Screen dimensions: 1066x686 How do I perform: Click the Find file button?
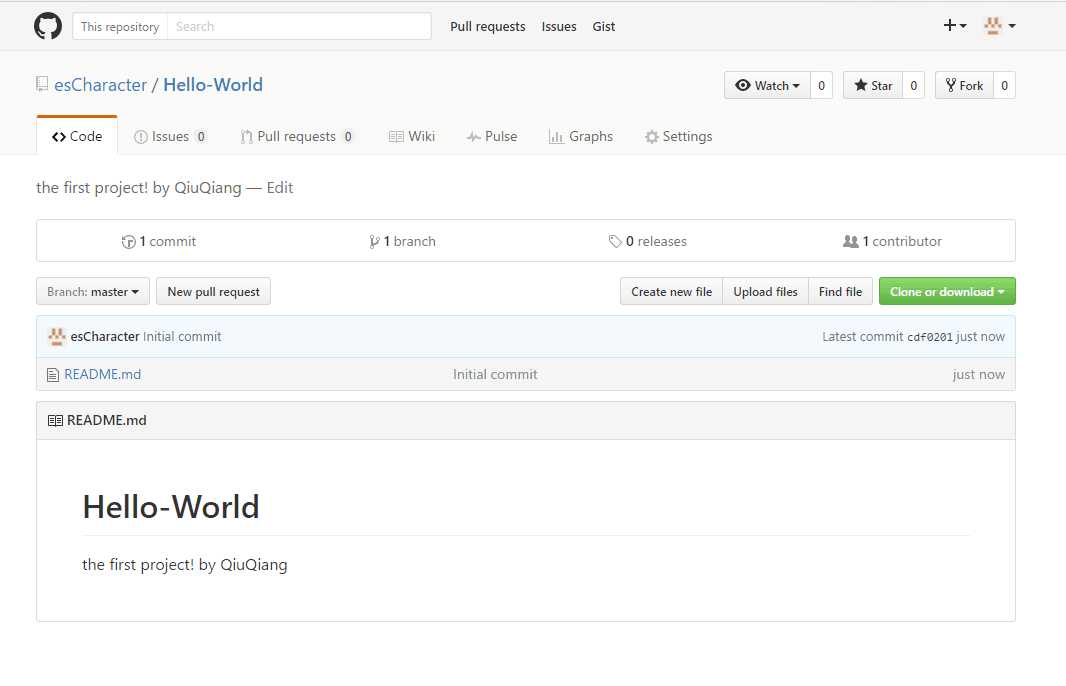pos(840,292)
